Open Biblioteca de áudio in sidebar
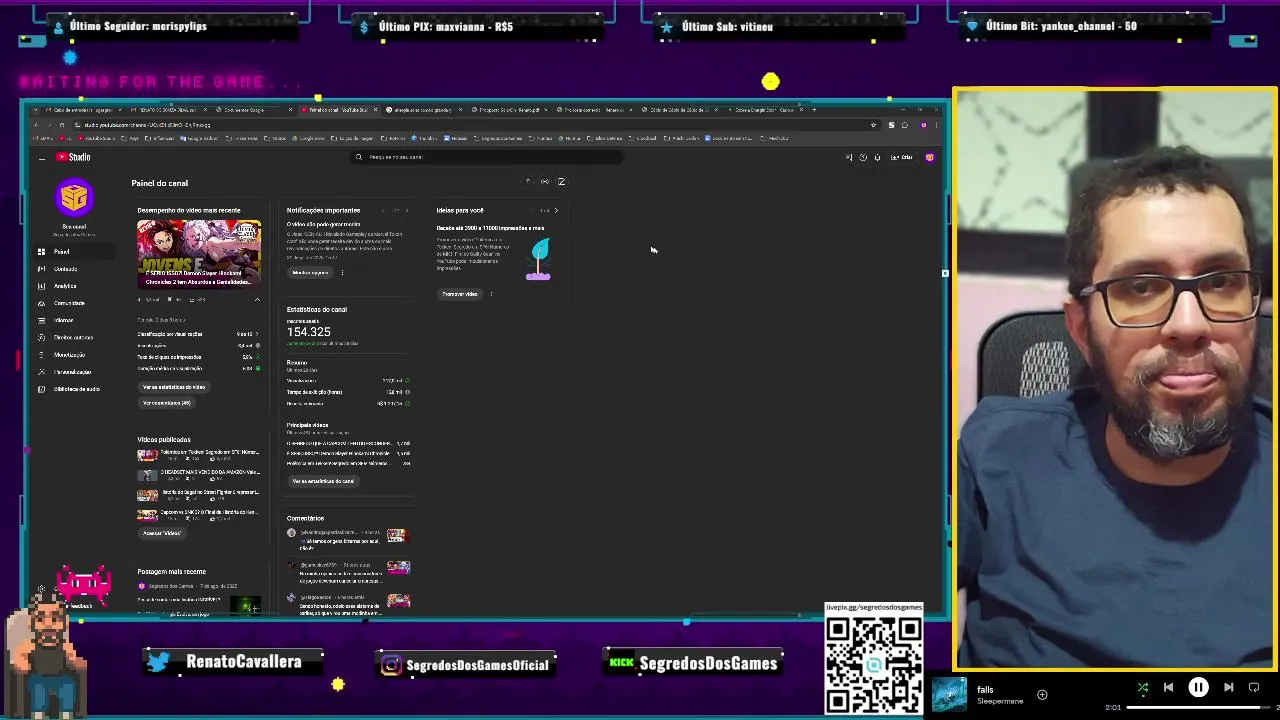Image resolution: width=1280 pixels, height=720 pixels. 76,389
